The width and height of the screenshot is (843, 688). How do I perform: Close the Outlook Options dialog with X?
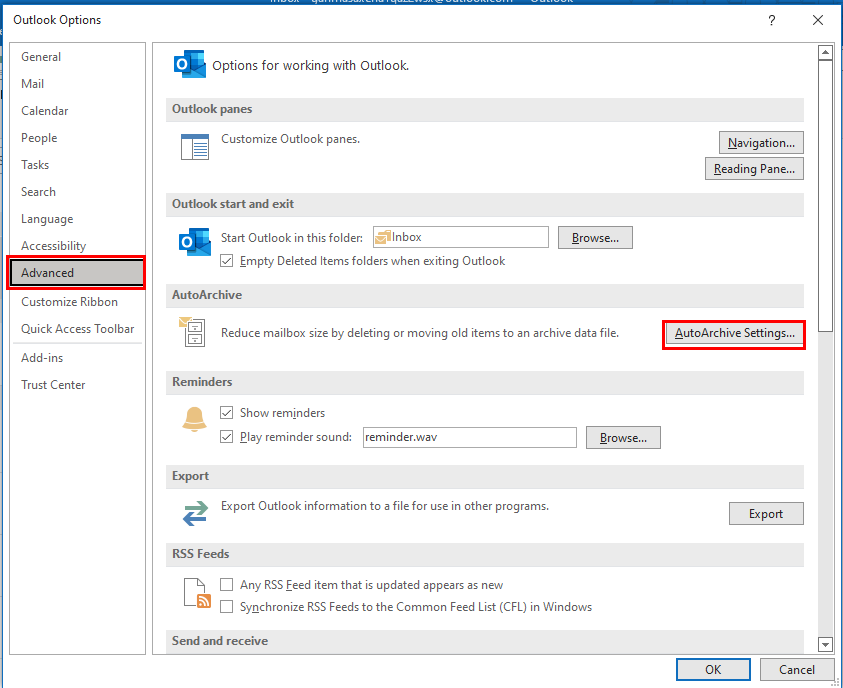pos(818,20)
